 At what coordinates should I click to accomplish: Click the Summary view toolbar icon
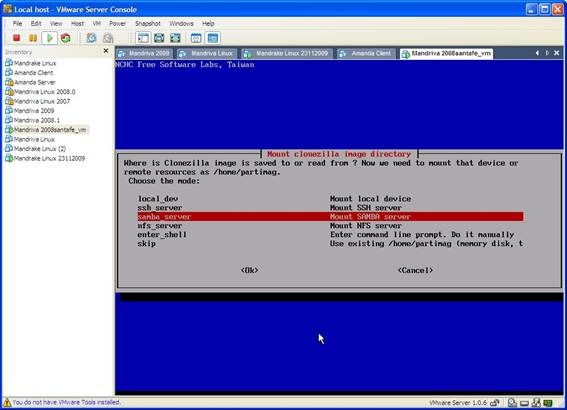pyautogui.click(x=196, y=38)
